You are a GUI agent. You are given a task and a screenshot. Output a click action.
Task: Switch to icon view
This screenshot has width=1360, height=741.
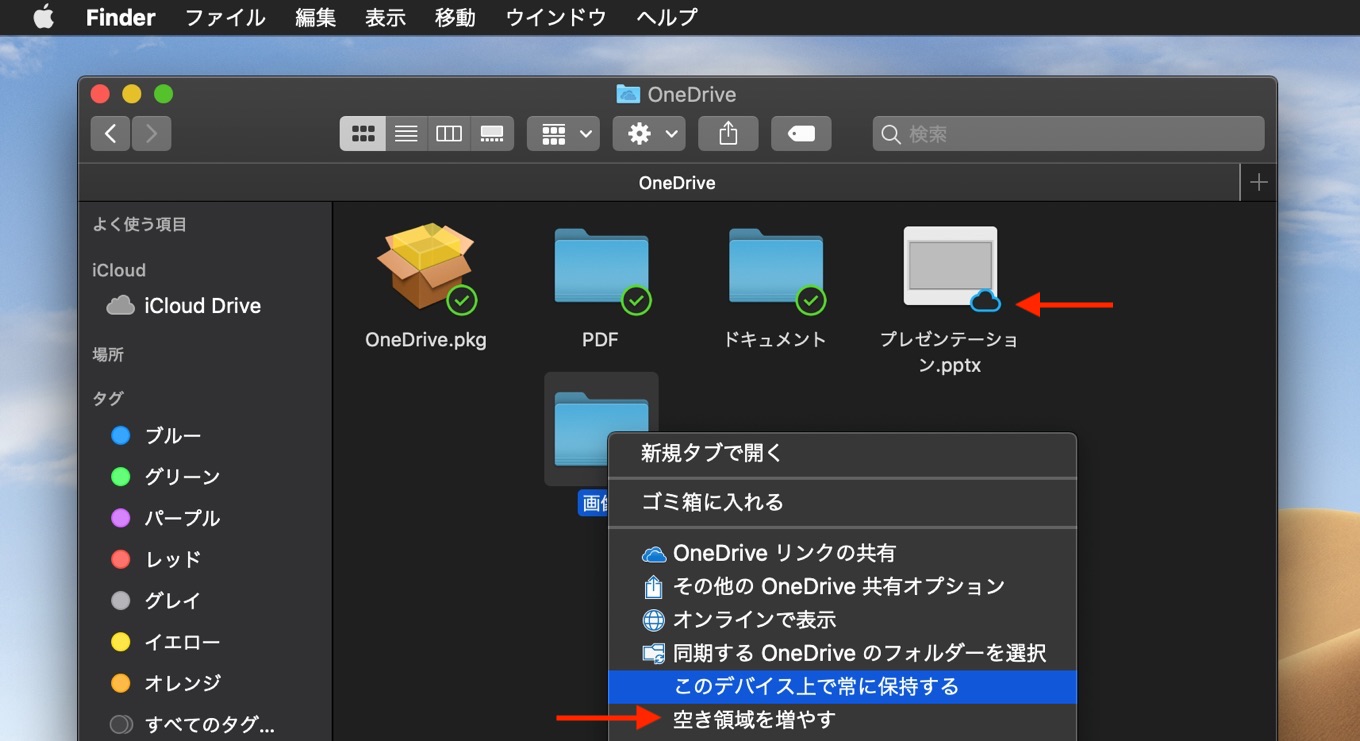click(363, 133)
